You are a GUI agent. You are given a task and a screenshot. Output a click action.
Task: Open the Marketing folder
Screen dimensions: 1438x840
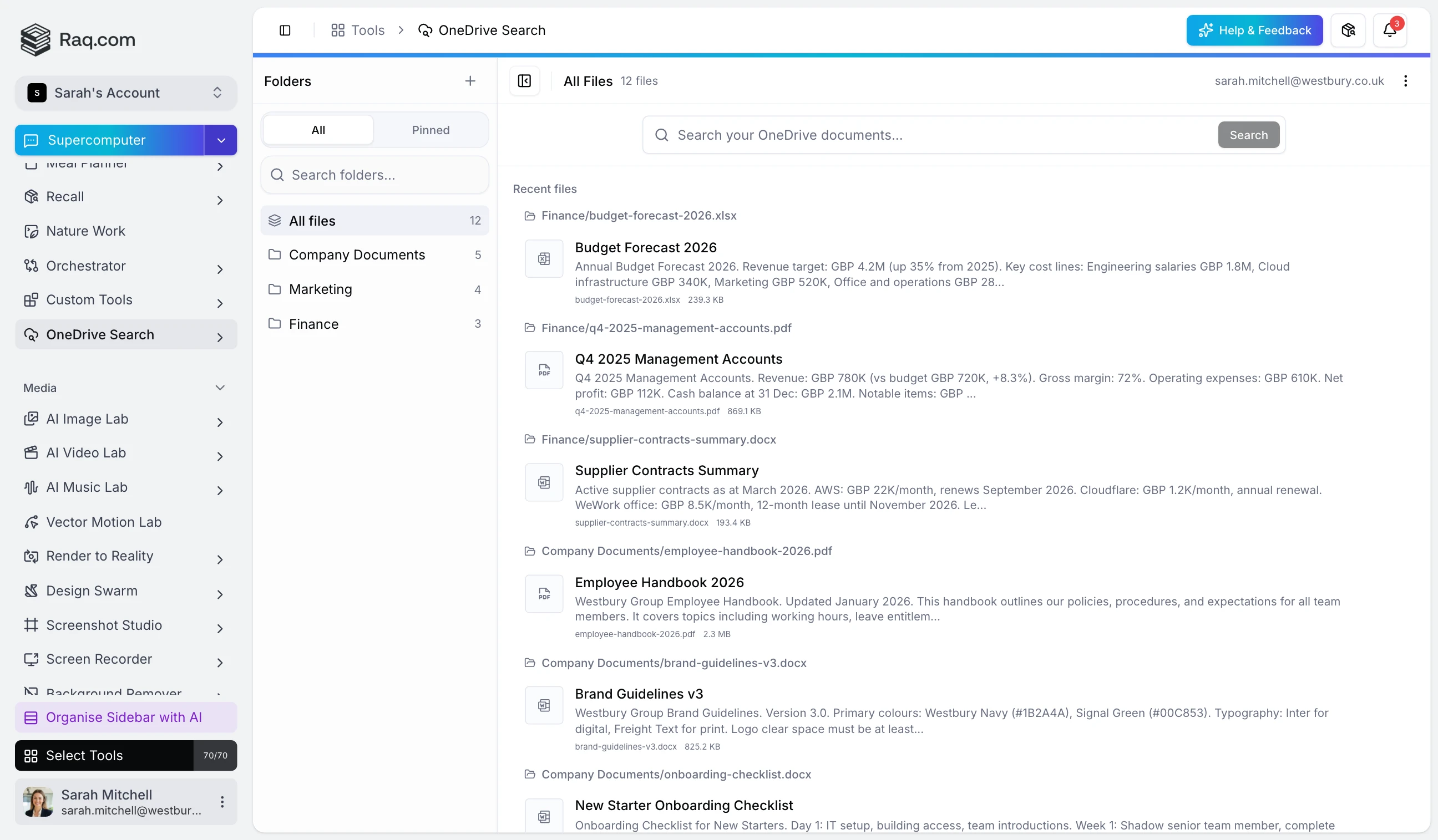pos(374,289)
